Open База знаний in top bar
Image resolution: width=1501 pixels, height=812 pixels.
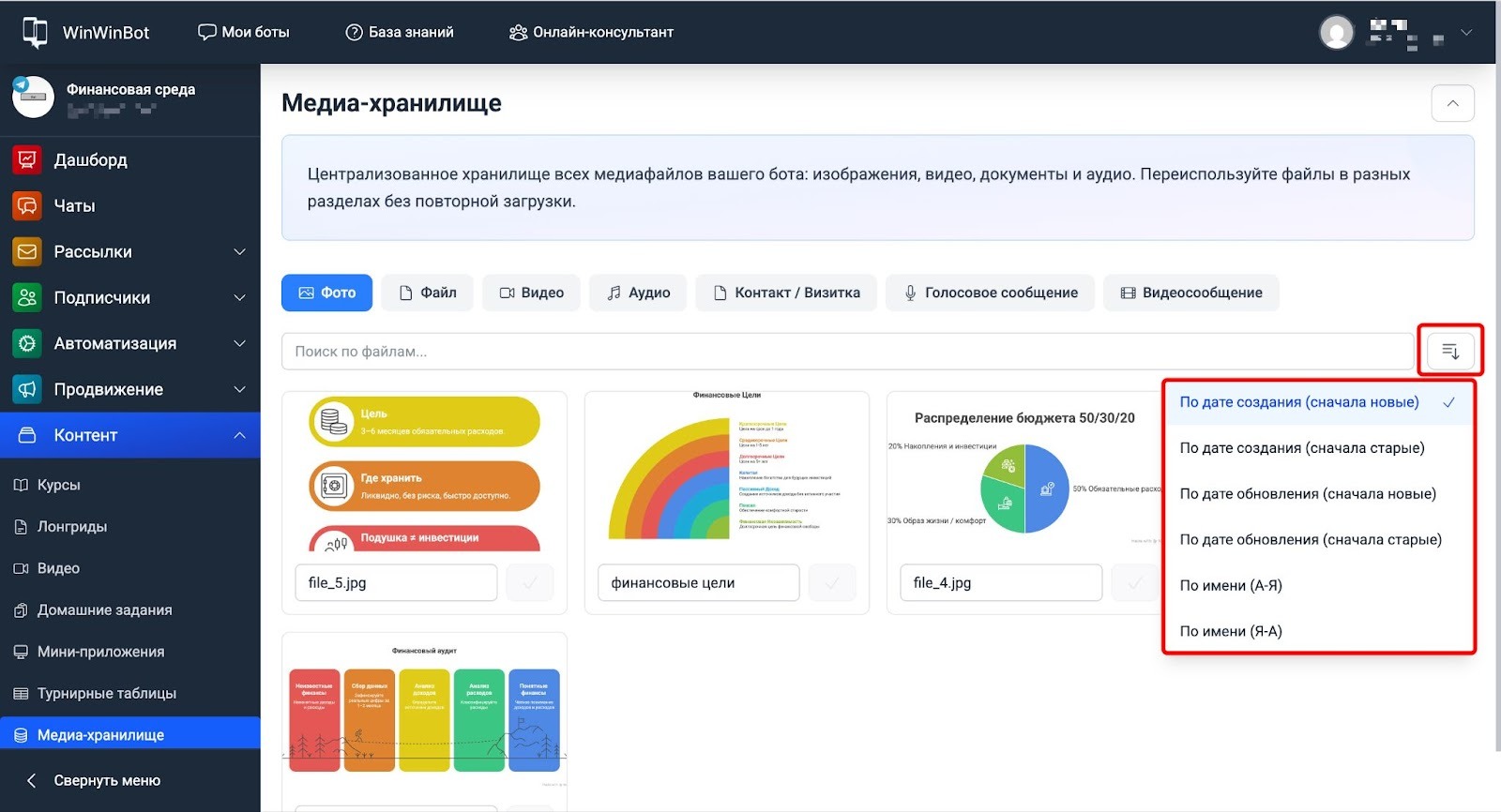pyautogui.click(x=400, y=33)
